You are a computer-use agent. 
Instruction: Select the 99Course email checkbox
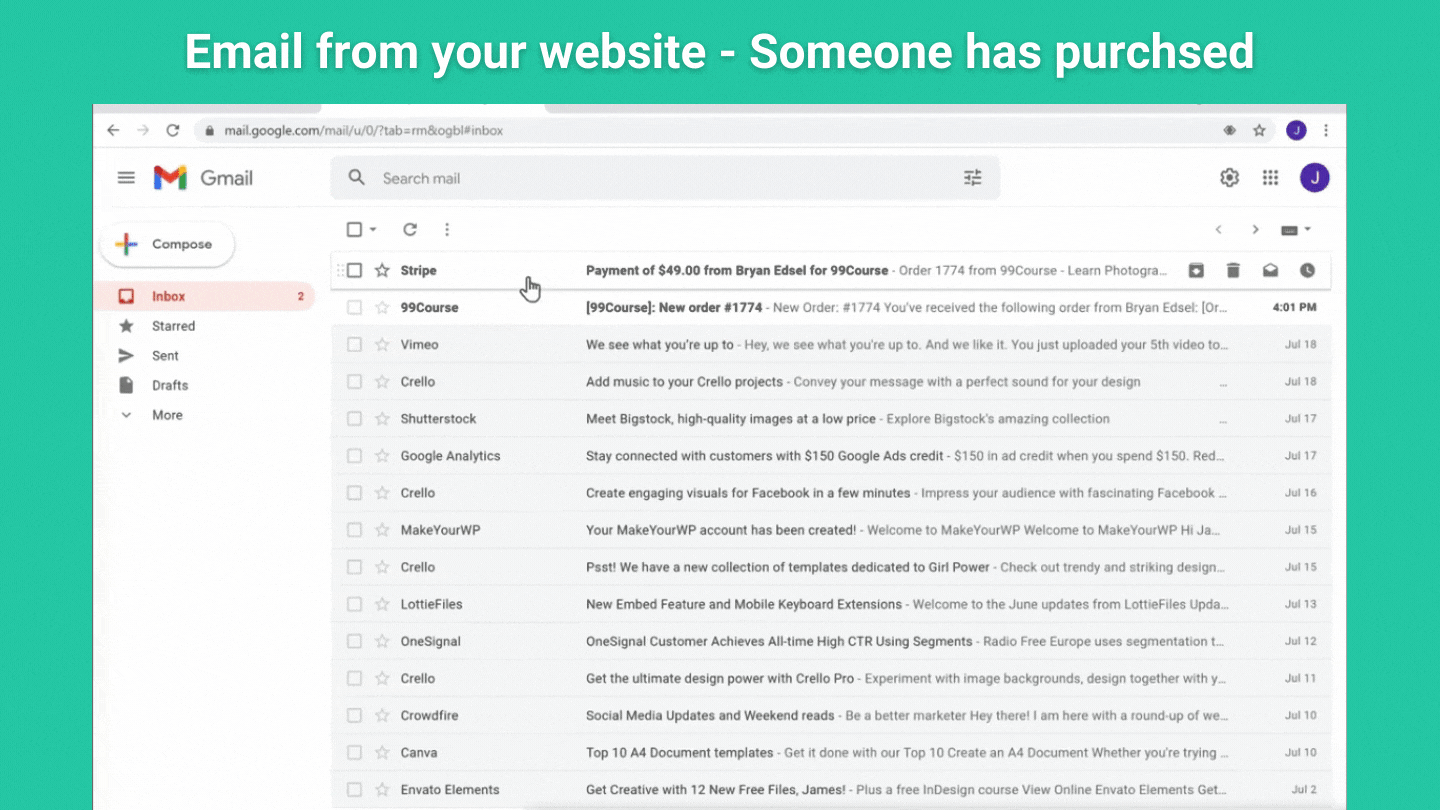coord(354,307)
